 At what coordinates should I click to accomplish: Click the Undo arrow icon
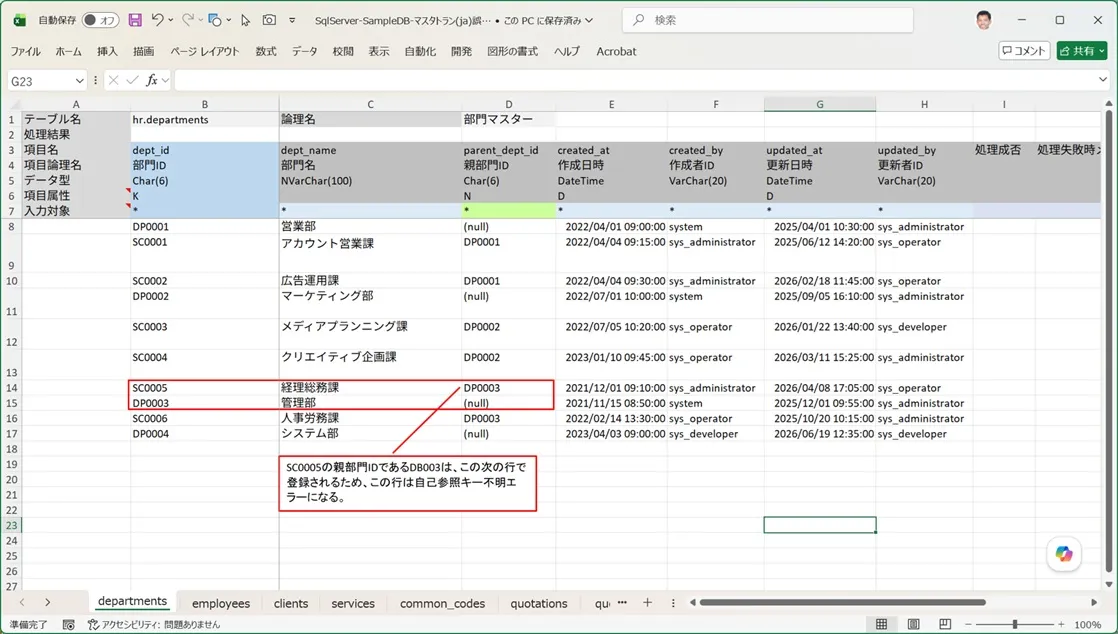click(158, 20)
